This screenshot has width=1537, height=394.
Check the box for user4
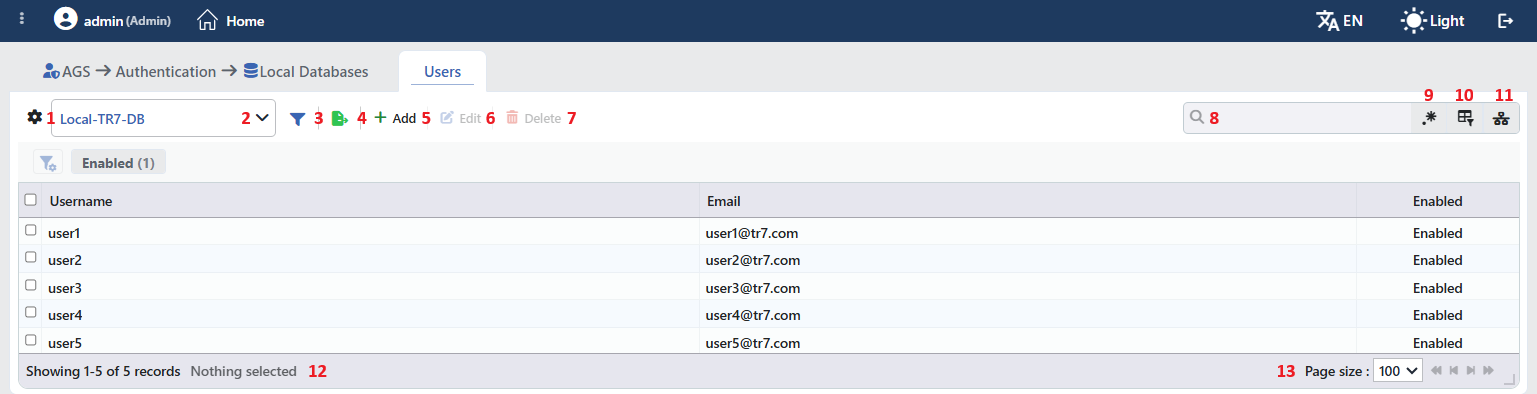(x=31, y=313)
